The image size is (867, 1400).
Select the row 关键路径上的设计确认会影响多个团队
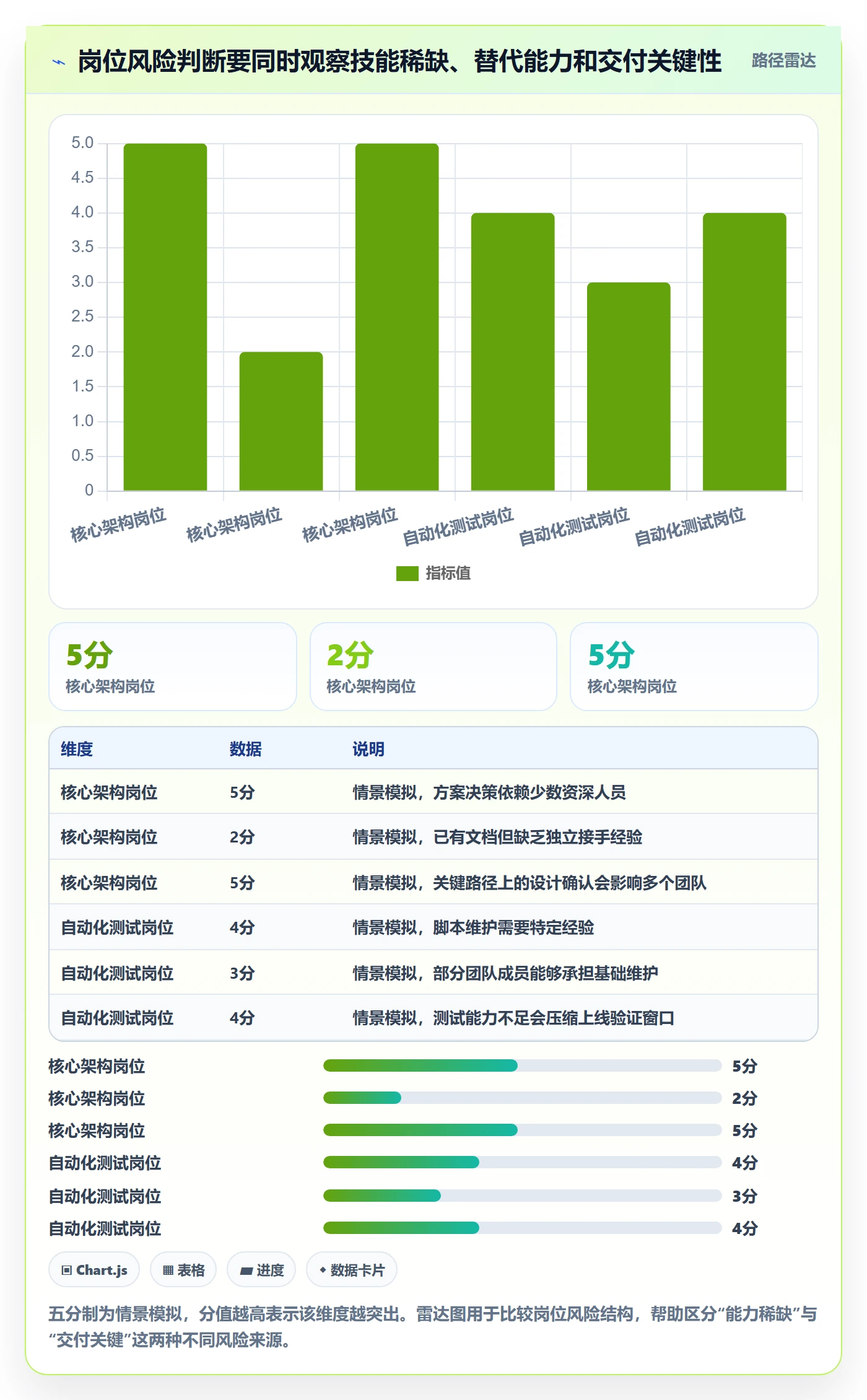tap(434, 882)
